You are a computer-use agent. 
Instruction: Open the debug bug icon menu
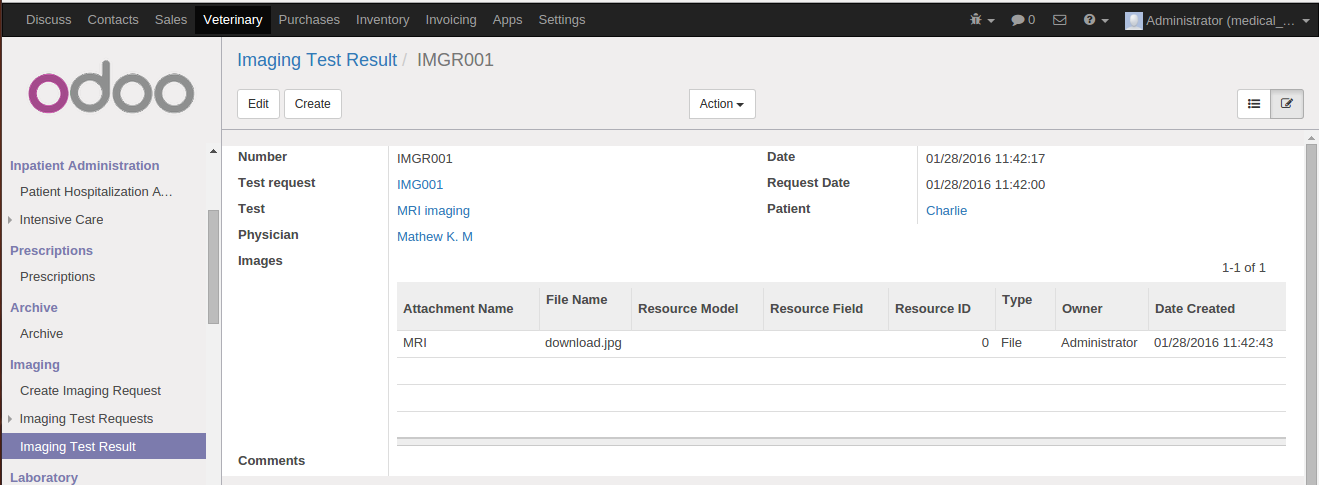tap(982, 20)
